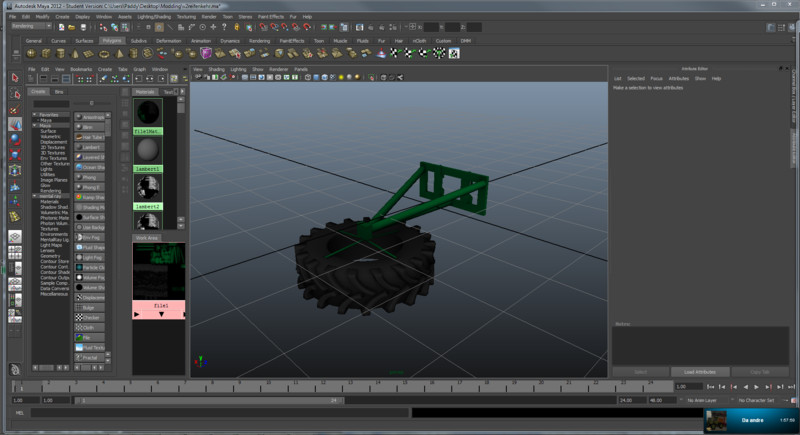Create a polygon torus from the shelf

click(x=104, y=53)
